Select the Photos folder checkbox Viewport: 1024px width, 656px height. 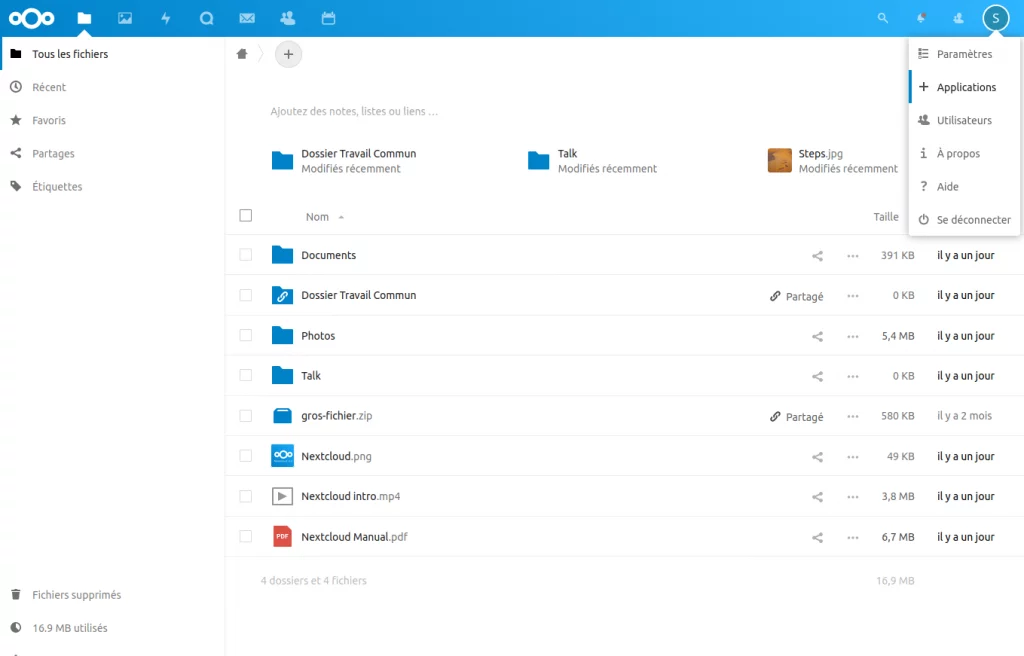[x=246, y=335]
